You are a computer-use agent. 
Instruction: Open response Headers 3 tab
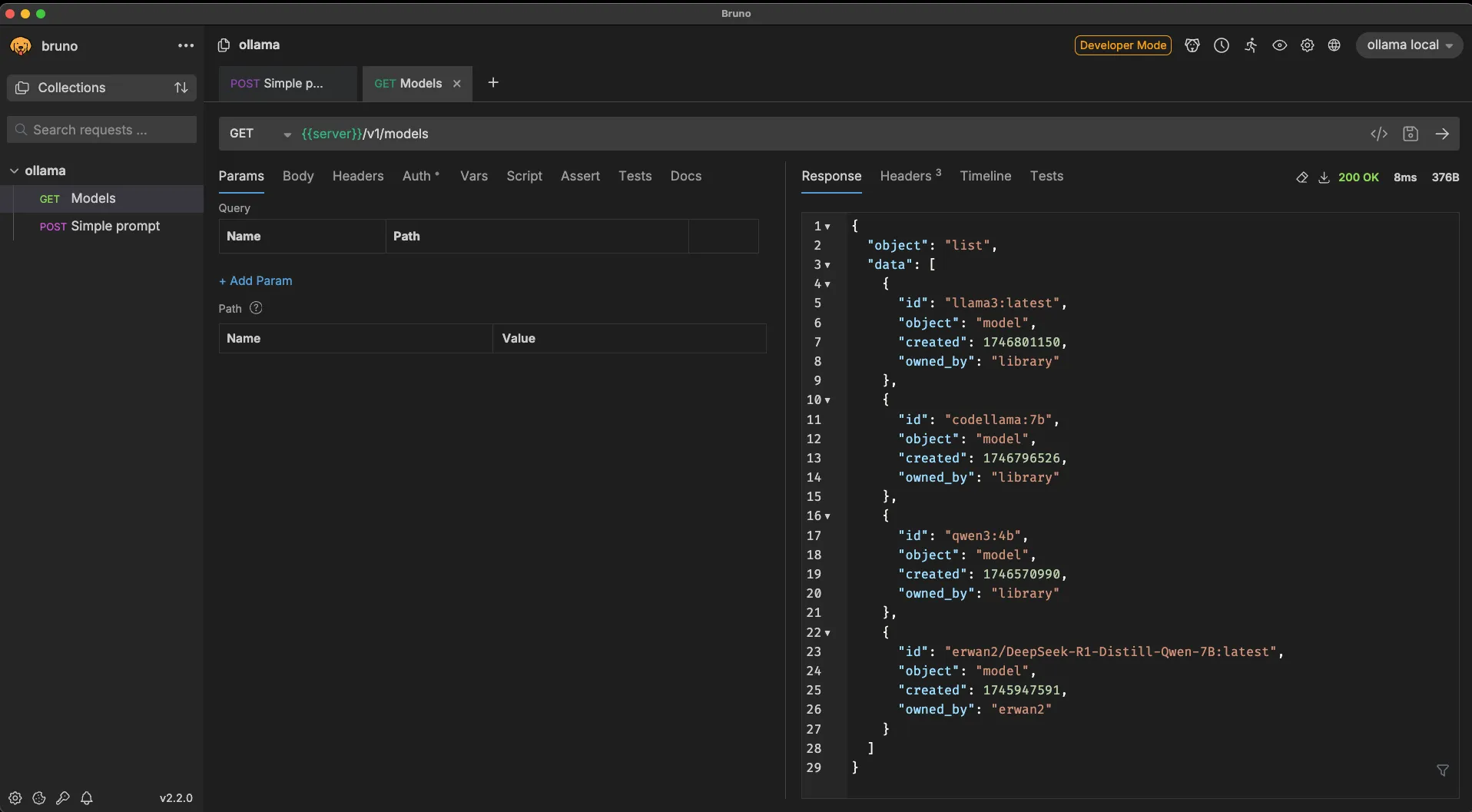coord(910,176)
